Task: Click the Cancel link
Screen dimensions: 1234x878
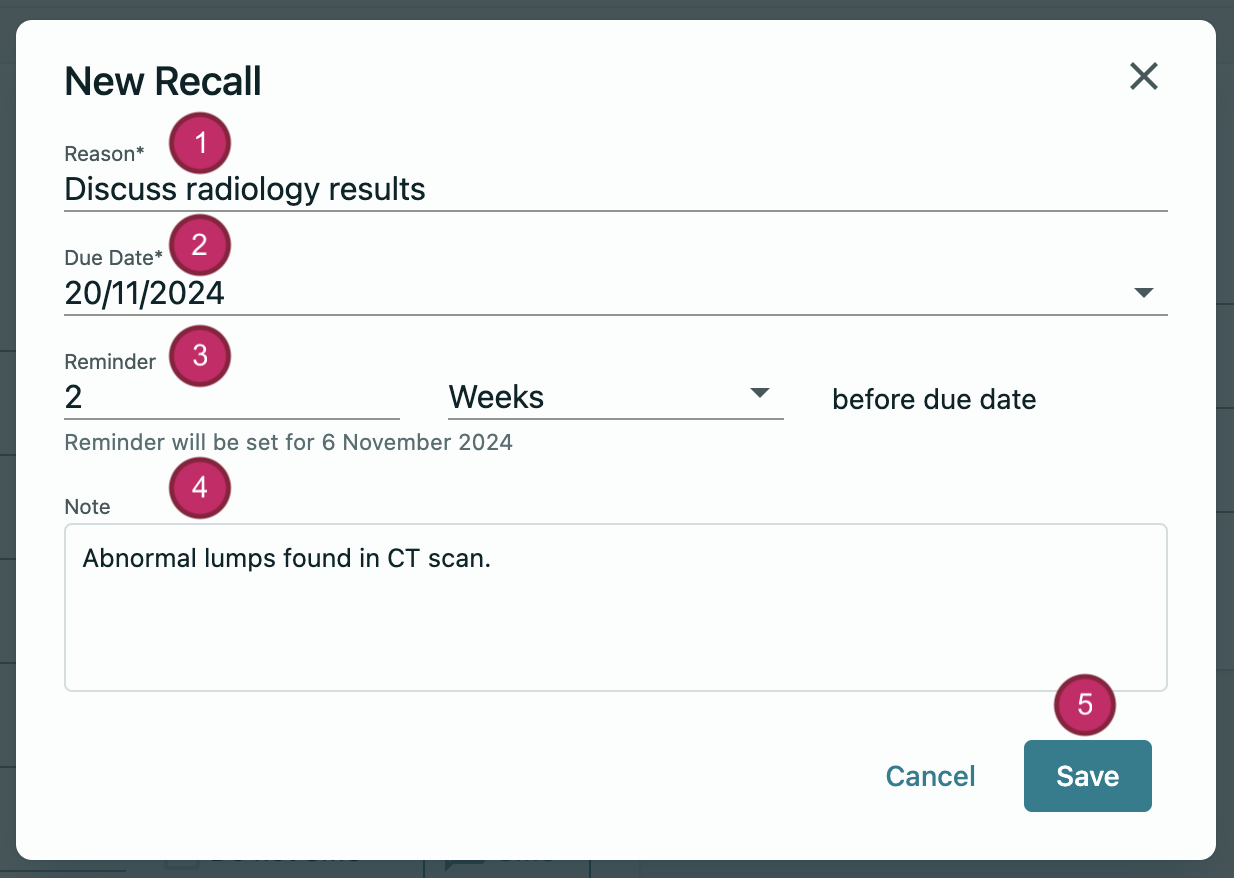Action: click(x=930, y=776)
